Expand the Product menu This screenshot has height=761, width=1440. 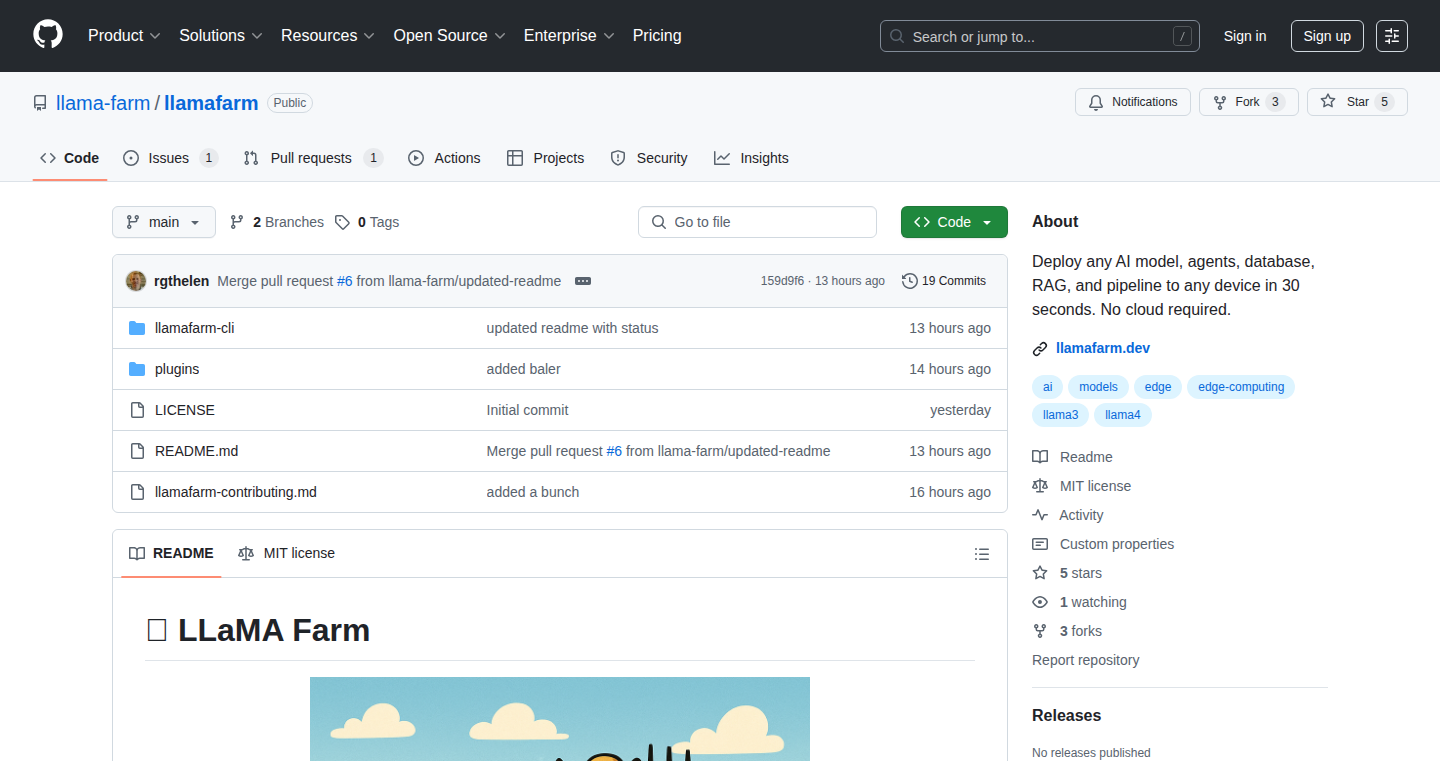coord(124,36)
